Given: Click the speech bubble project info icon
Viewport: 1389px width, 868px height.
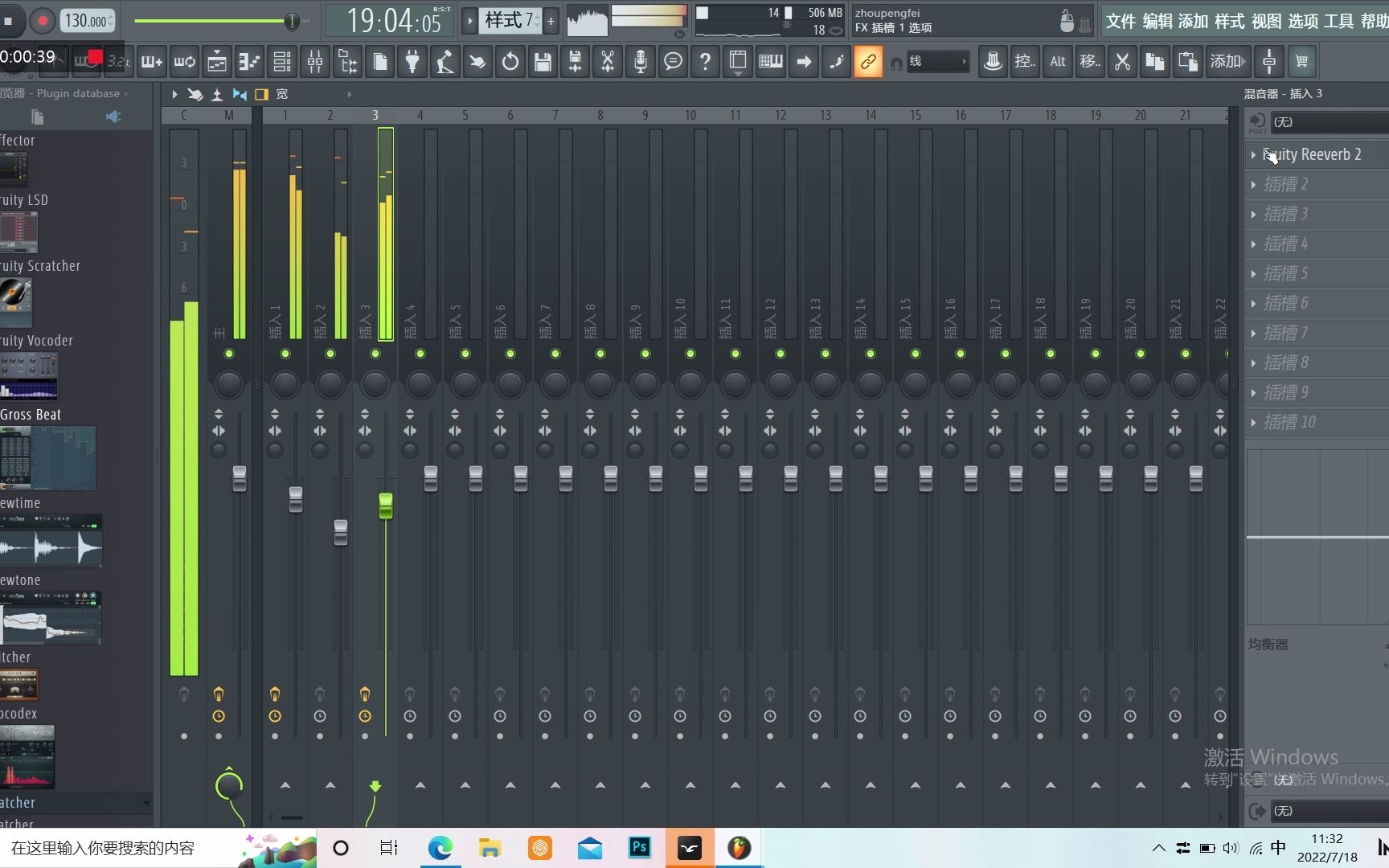Looking at the screenshot, I should 673,61.
